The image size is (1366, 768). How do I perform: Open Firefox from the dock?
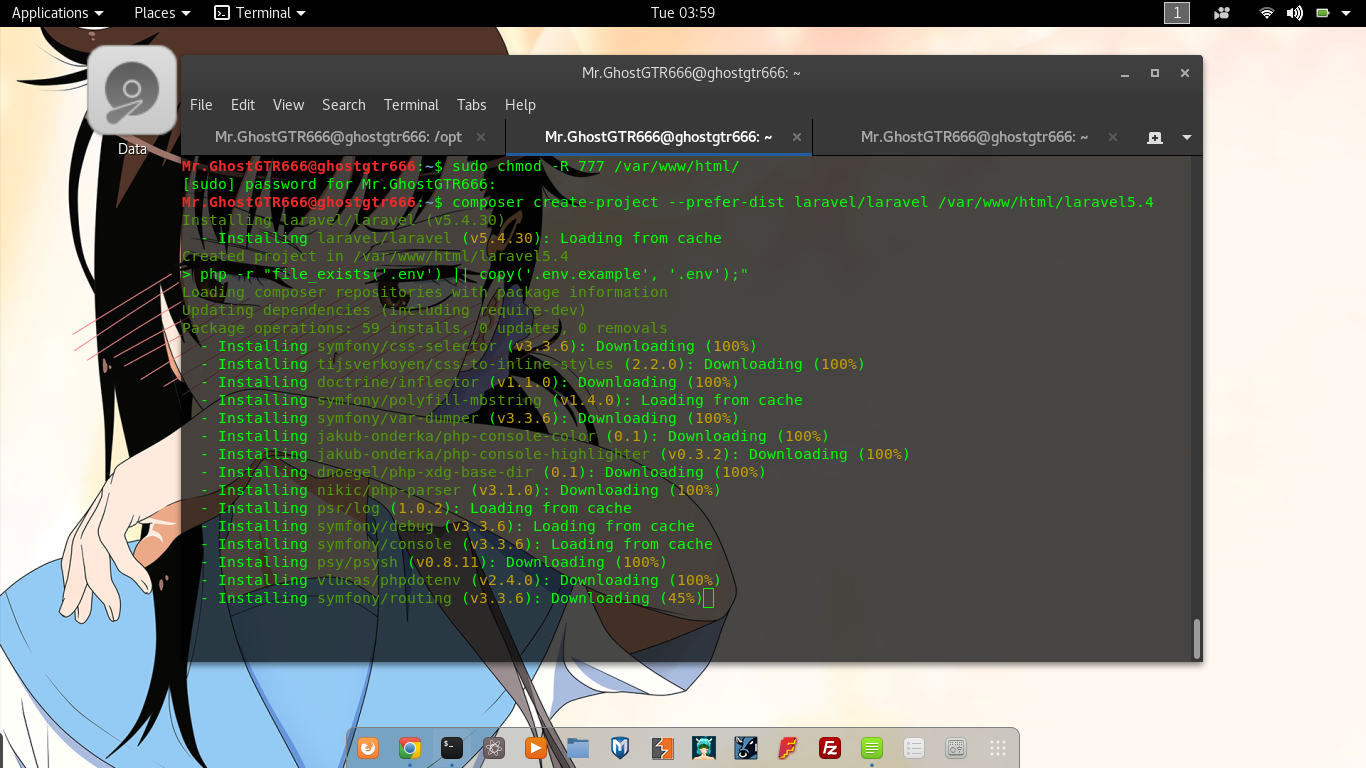point(368,747)
